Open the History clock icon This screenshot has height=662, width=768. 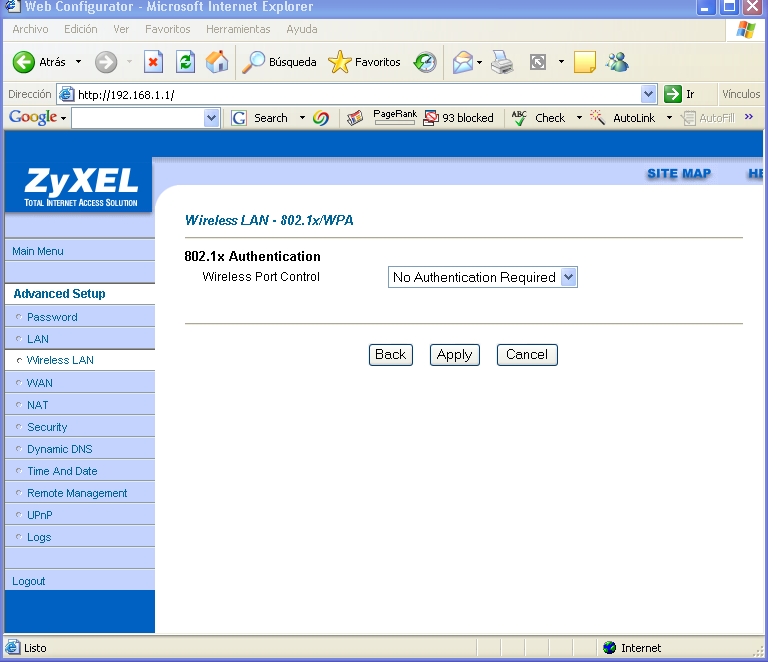click(x=425, y=62)
